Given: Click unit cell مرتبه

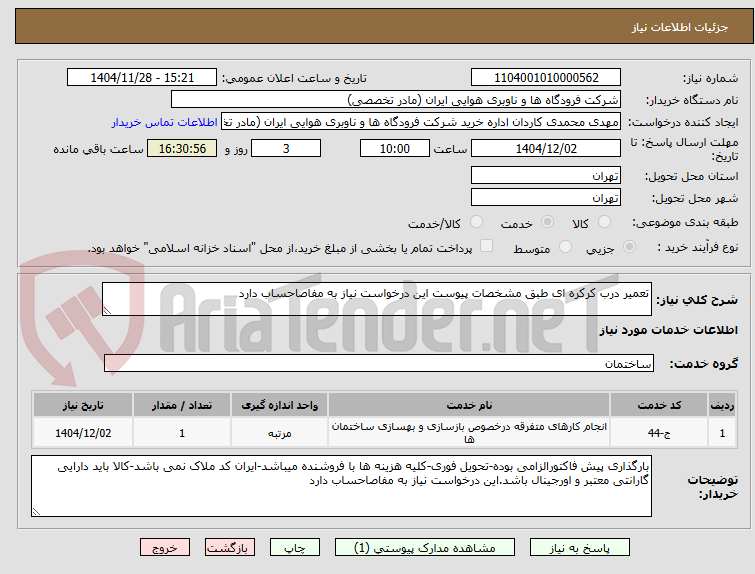Looking at the screenshot, I should coord(280,433).
